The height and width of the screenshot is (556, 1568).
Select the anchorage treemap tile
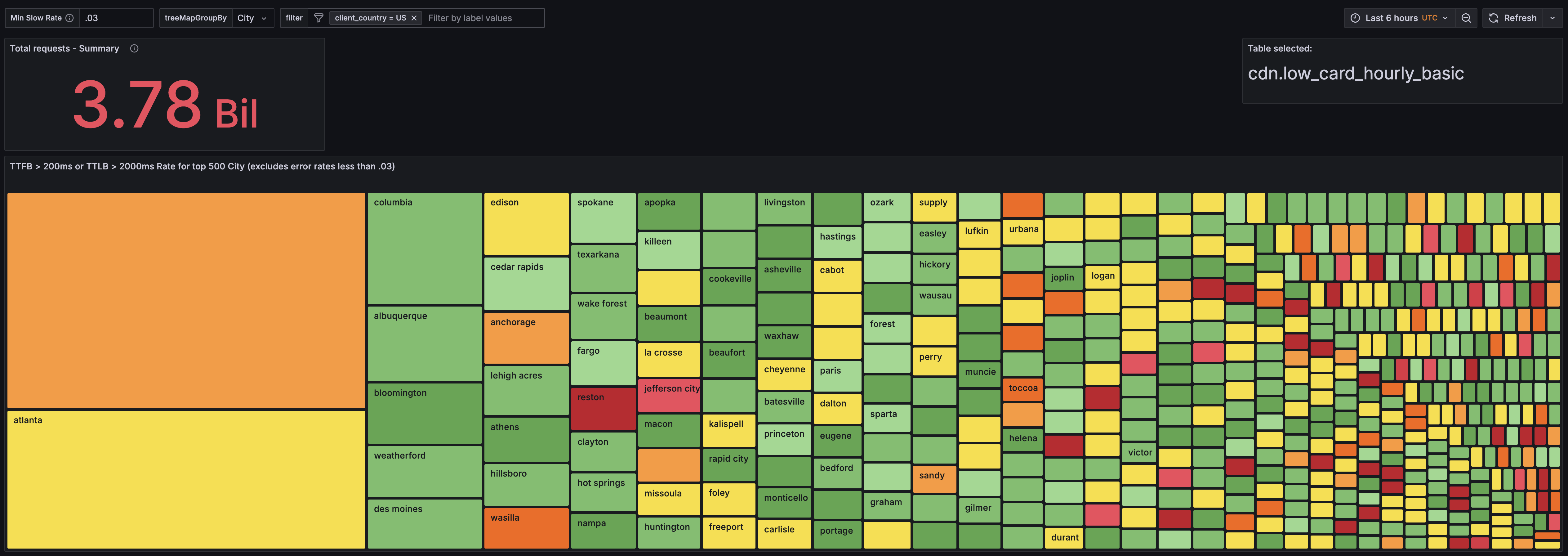point(527,338)
